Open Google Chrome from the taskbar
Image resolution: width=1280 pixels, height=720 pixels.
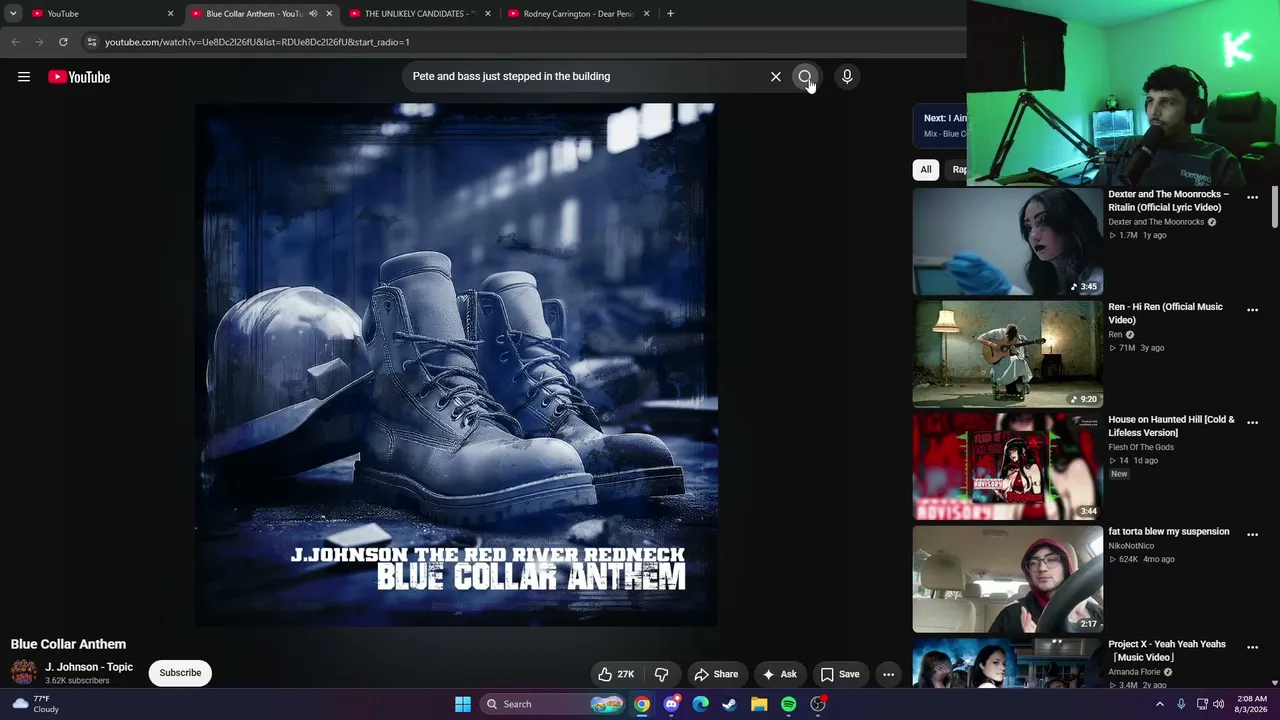[x=642, y=704]
